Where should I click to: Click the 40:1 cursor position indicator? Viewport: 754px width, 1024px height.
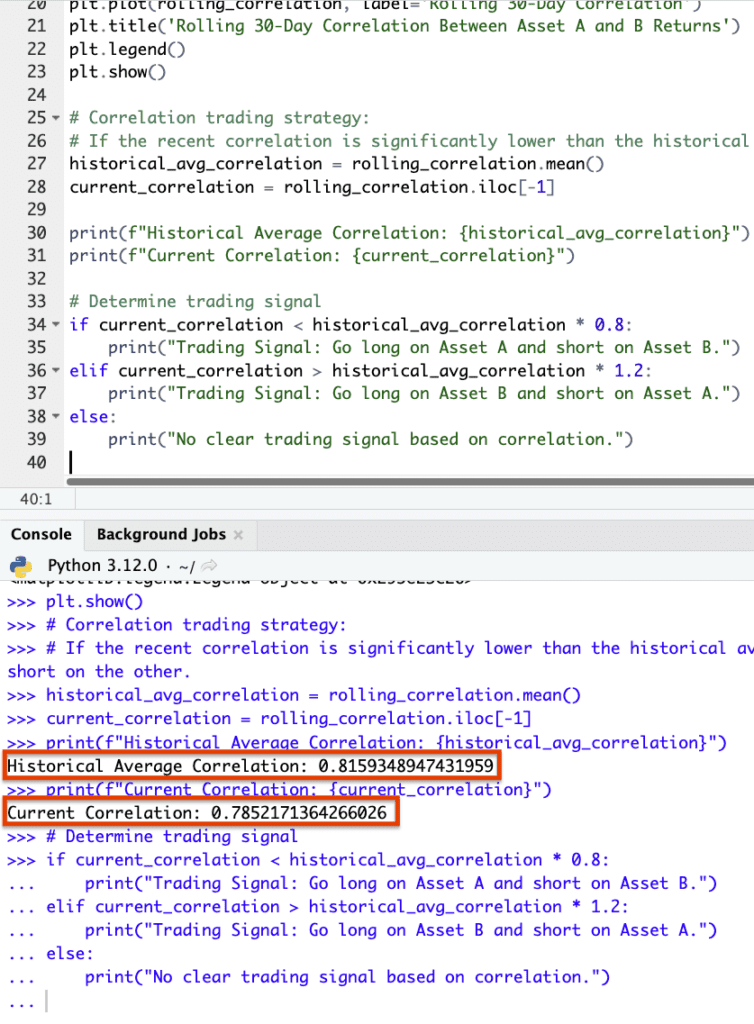[22, 496]
